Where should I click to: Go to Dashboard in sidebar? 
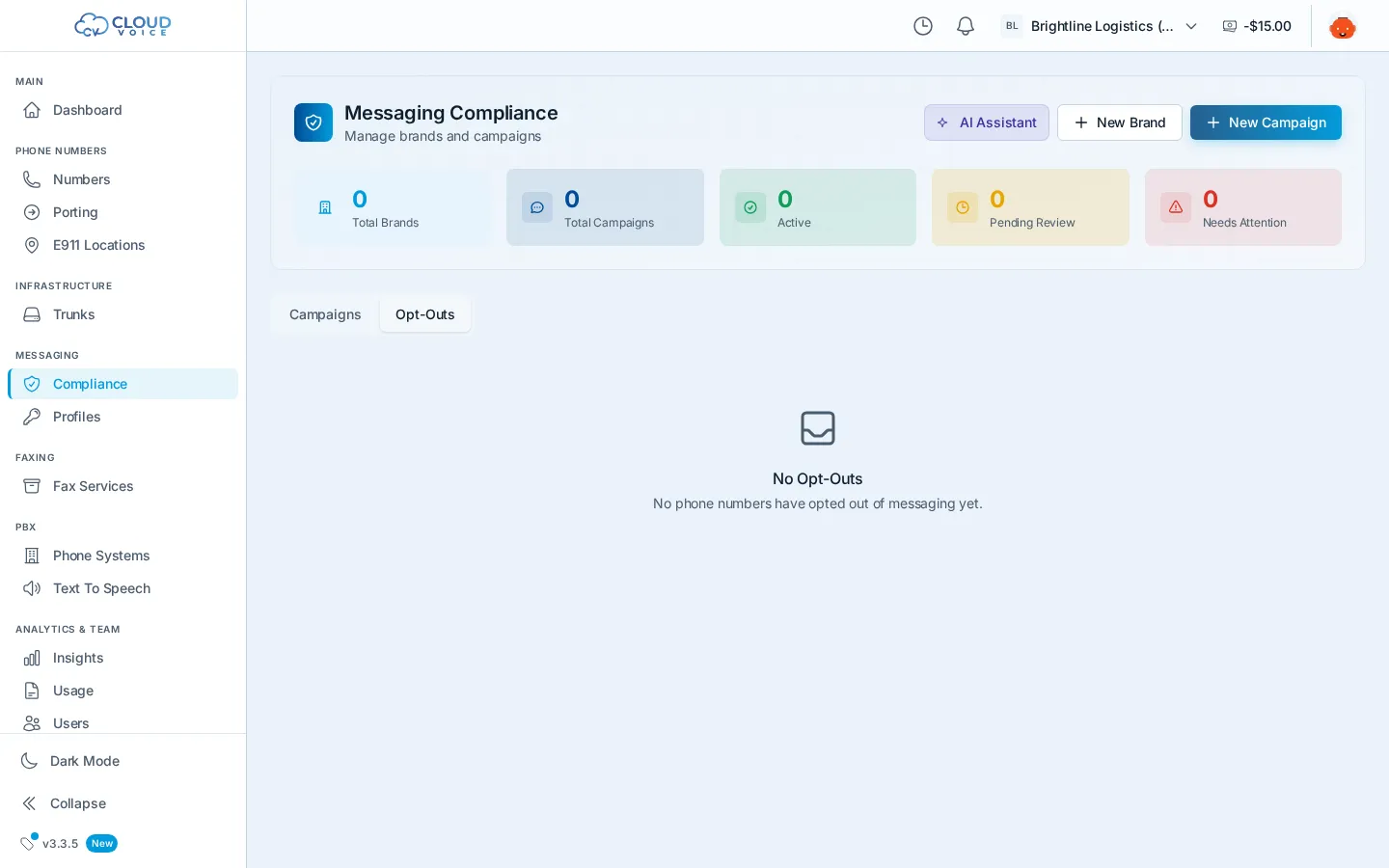coord(123,110)
